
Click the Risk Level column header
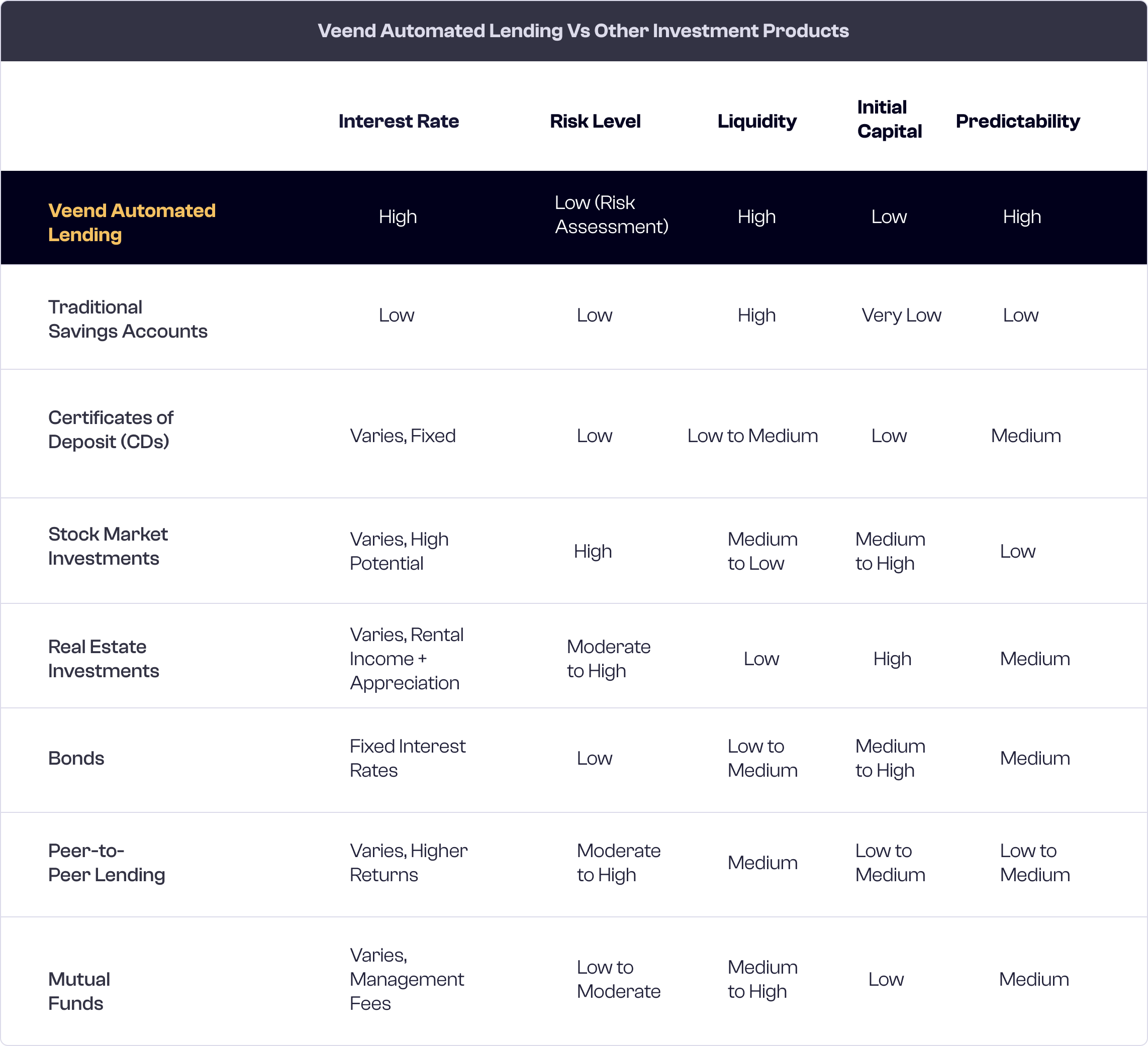tap(595, 121)
